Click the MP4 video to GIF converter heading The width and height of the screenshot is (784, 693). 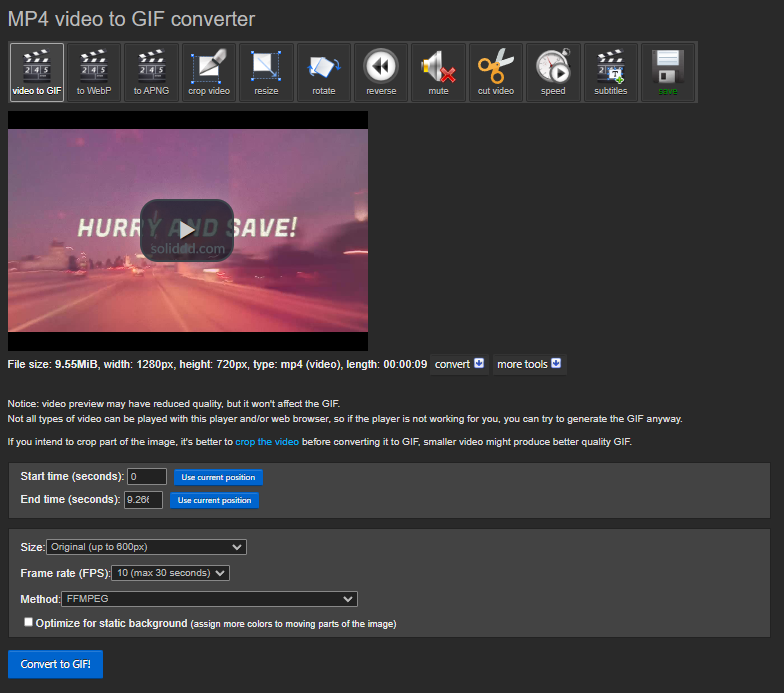[131, 19]
